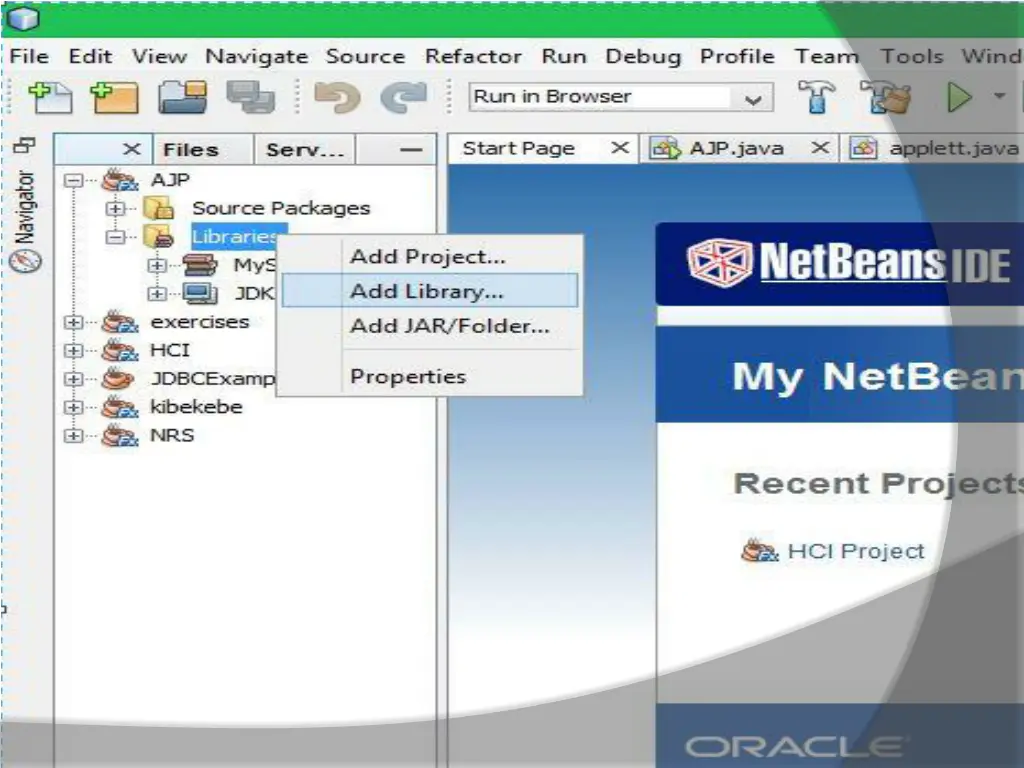The height and width of the screenshot is (768, 1024).
Task: Click the Open Project folder icon
Action: (183, 98)
